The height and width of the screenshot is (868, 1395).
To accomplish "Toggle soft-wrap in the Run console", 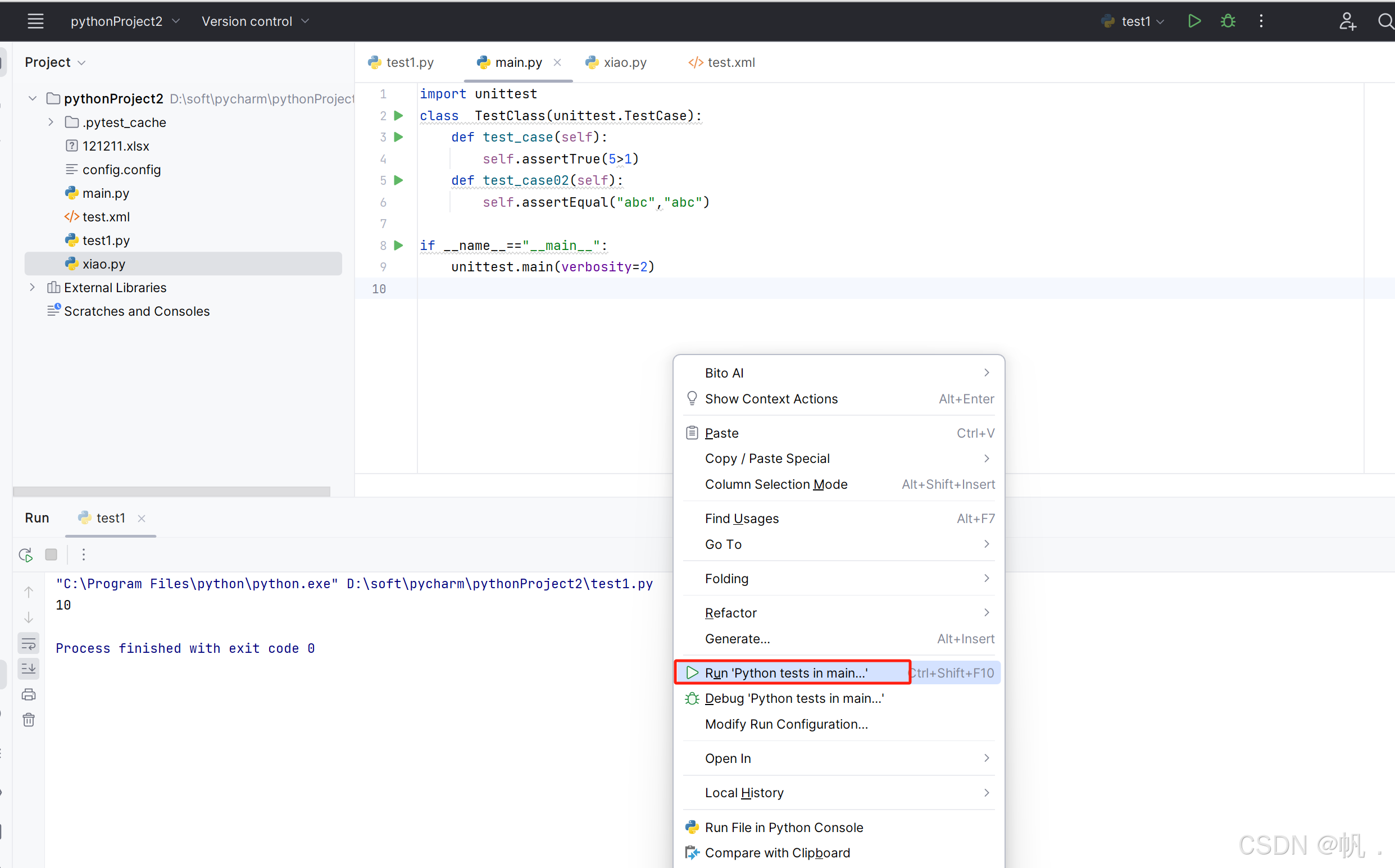I will 28,643.
